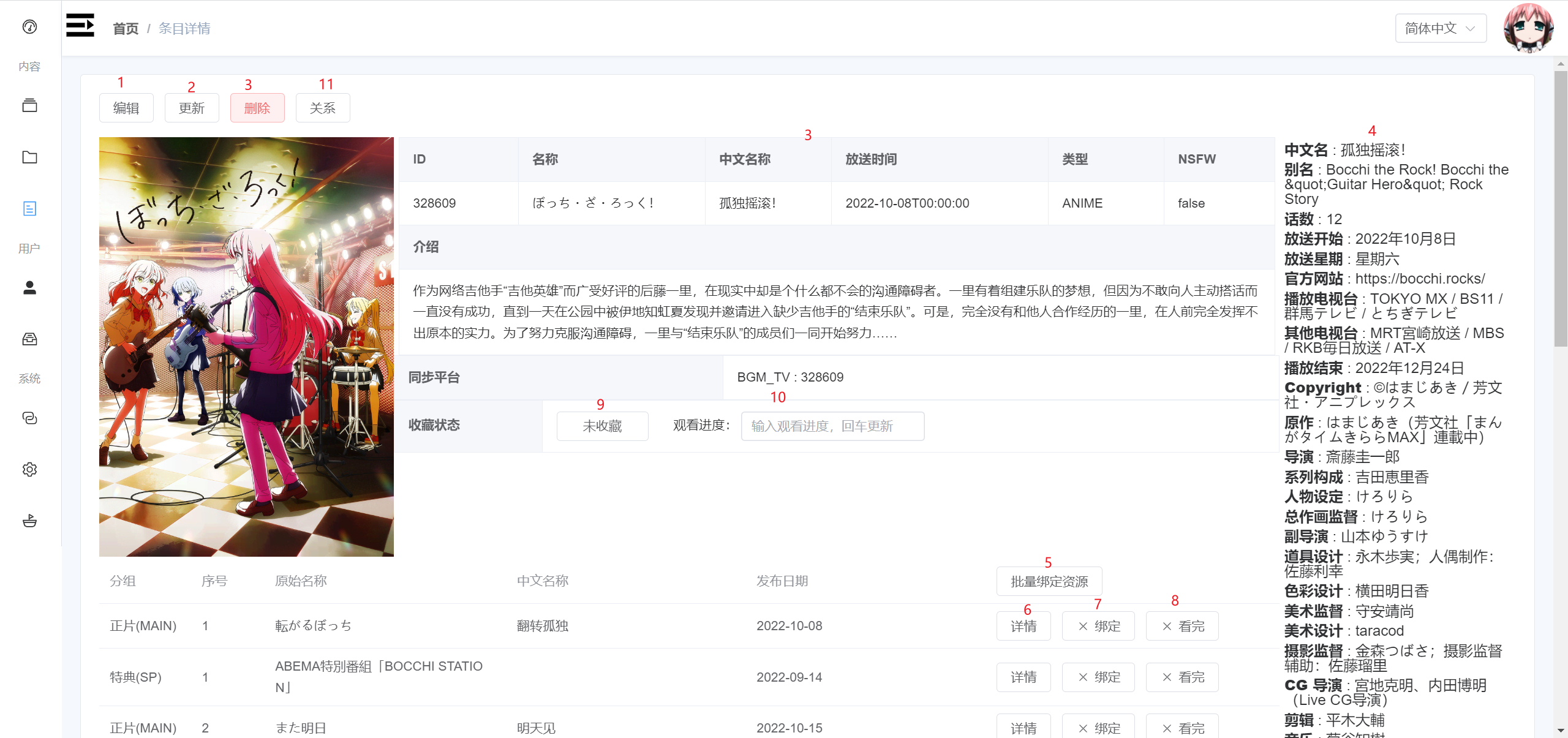1568x738 pixels.
Task: Click the 发布日期 column header
Action: [x=782, y=581]
